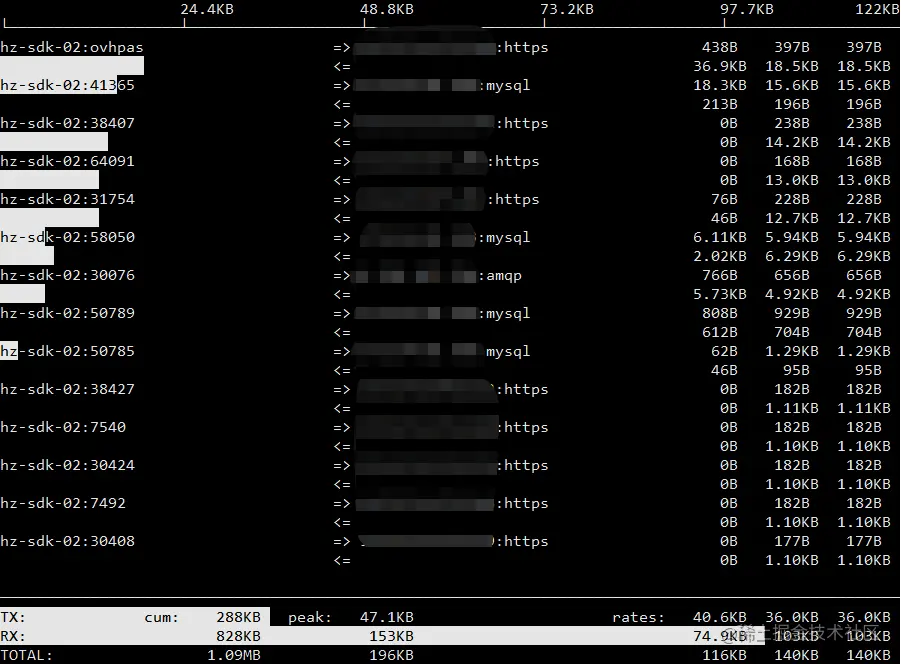Click :mysql label on the 41365 row
The width and height of the screenshot is (901, 664).
pos(505,86)
